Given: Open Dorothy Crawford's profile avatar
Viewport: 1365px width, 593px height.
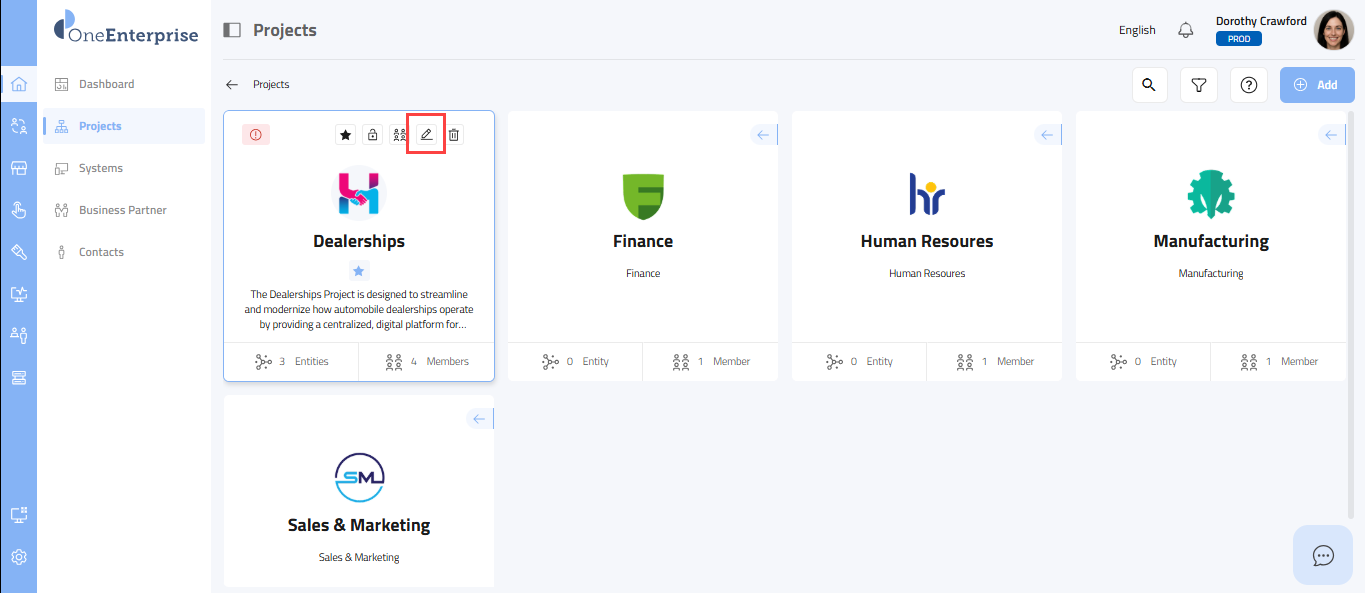Looking at the screenshot, I should pyautogui.click(x=1333, y=30).
